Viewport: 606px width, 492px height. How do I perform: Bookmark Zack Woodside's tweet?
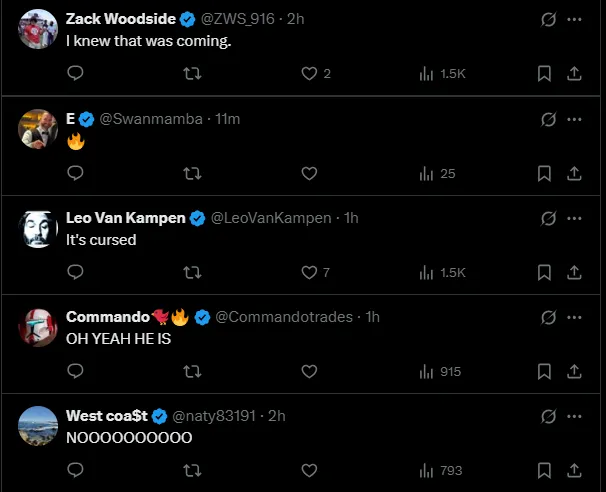544,73
